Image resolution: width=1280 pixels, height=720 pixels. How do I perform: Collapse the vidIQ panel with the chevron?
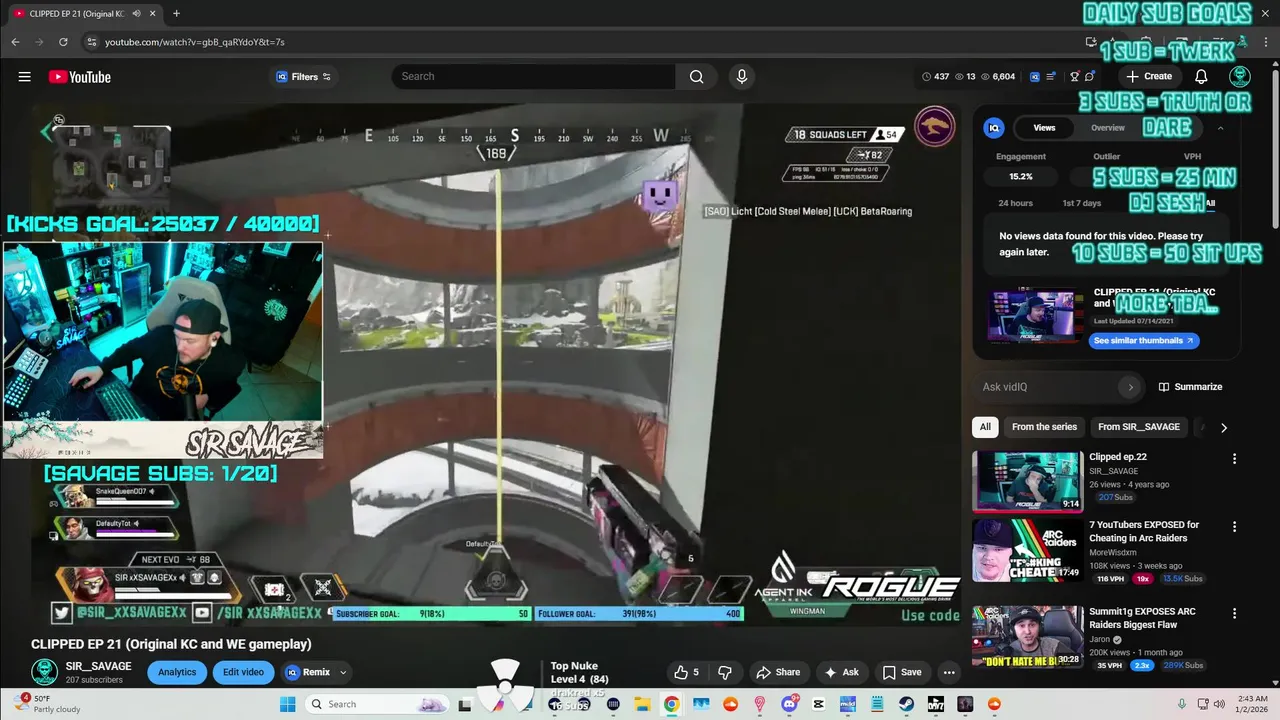(x=1220, y=128)
